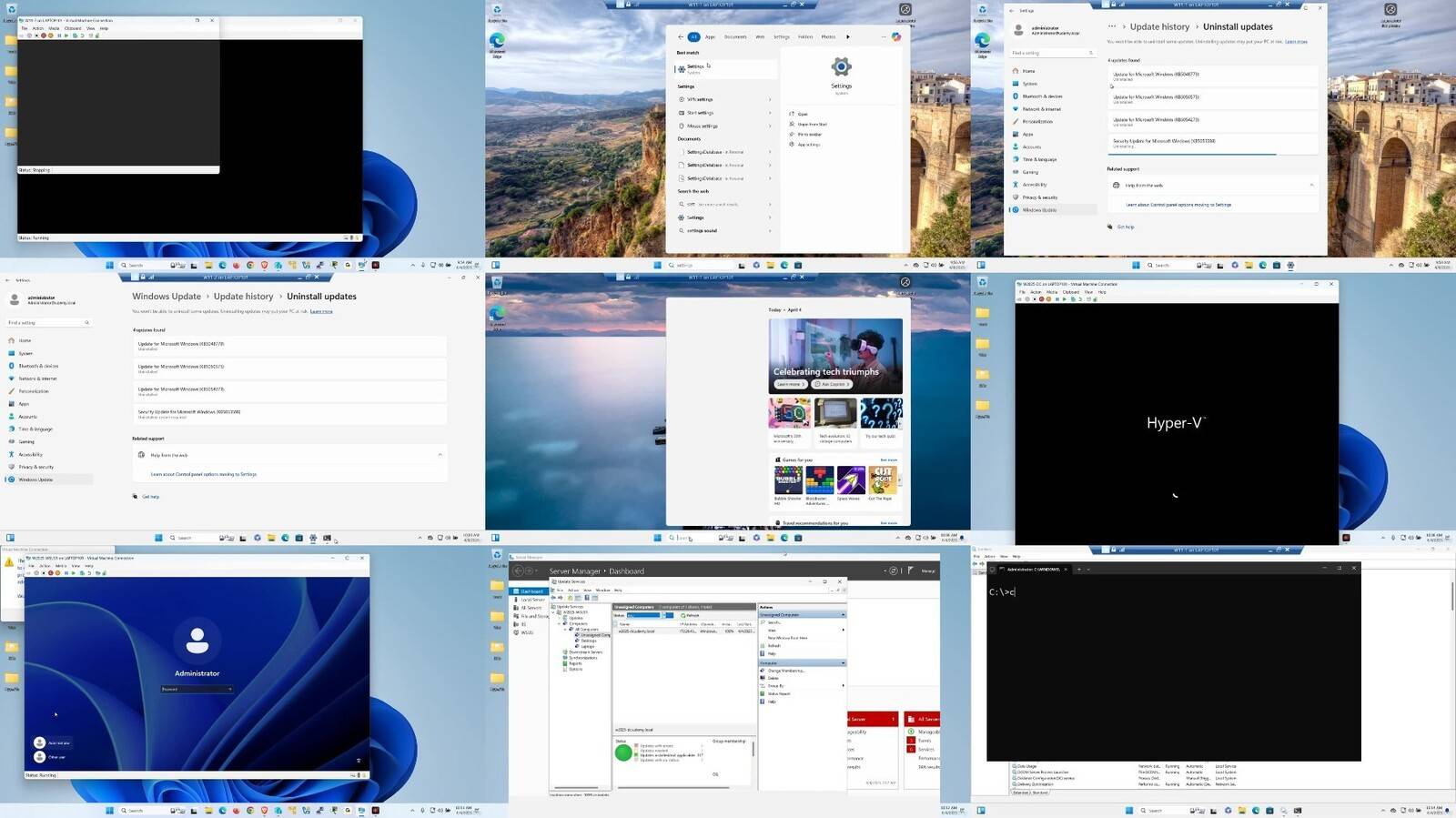Click the refresh icon in Server Manager header

click(893, 571)
